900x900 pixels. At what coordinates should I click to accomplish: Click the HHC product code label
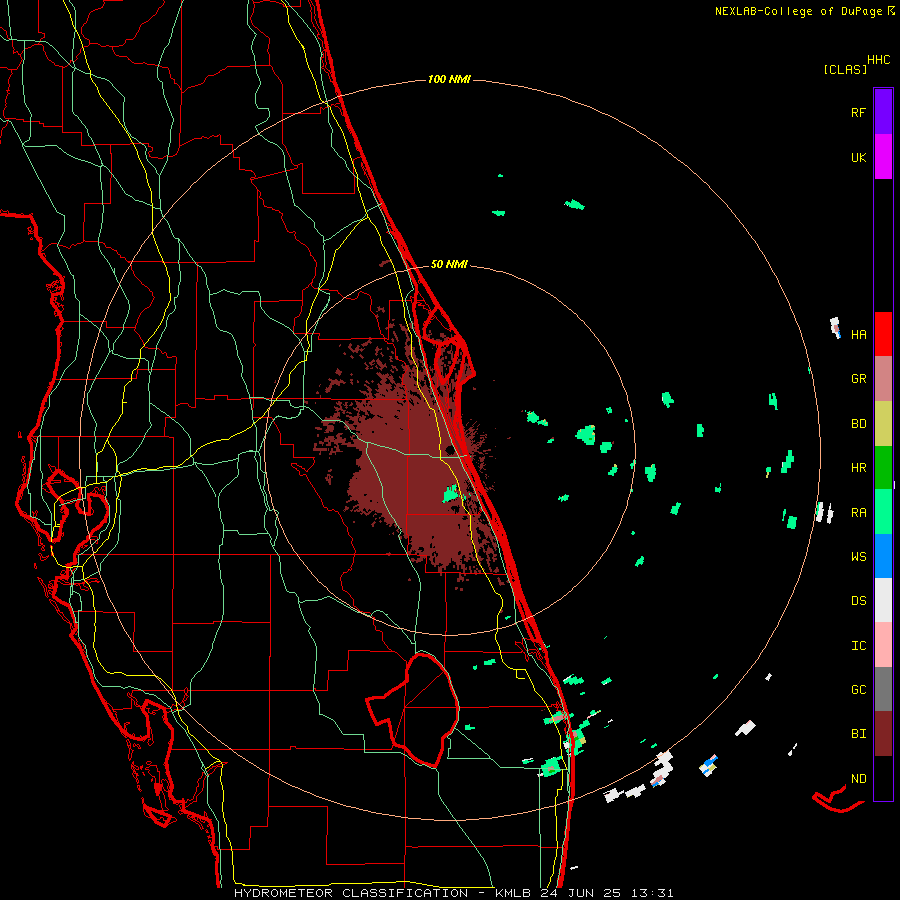pyautogui.click(x=879, y=60)
